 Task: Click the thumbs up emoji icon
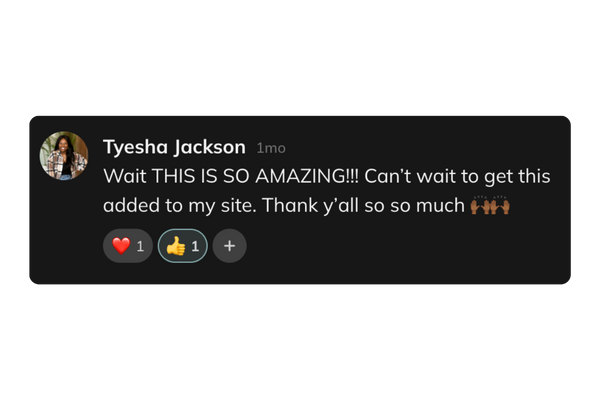click(176, 246)
